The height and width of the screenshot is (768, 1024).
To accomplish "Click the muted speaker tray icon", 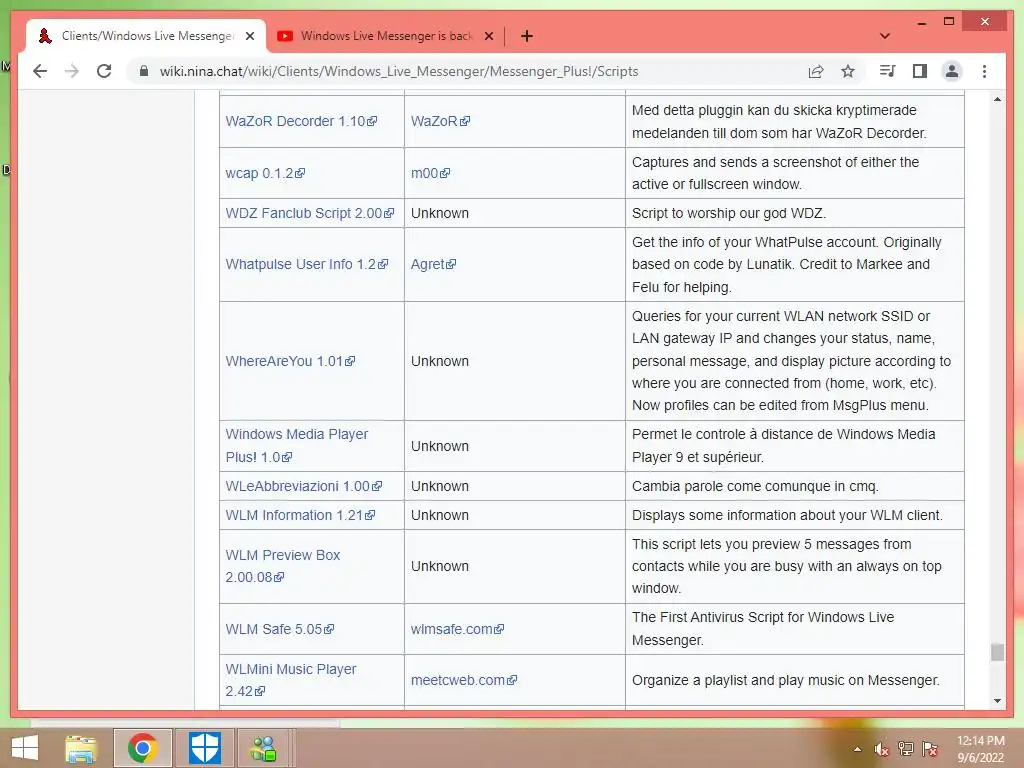I will (x=882, y=749).
